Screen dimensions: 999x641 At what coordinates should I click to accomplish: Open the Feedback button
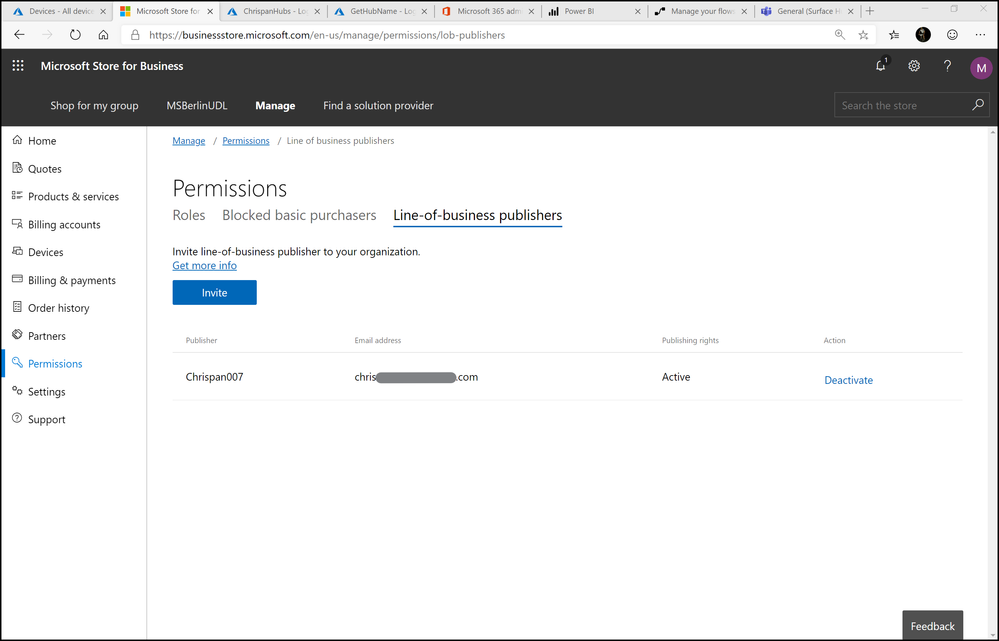coord(933,626)
